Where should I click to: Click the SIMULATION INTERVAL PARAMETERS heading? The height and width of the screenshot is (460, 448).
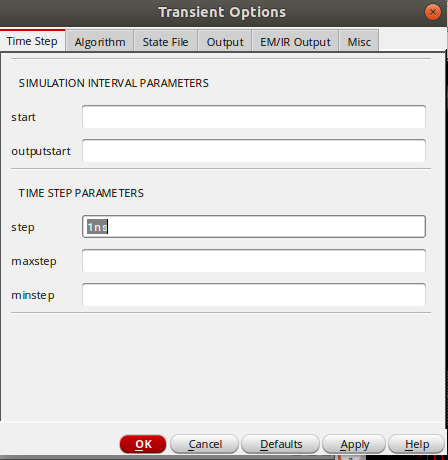[114, 83]
